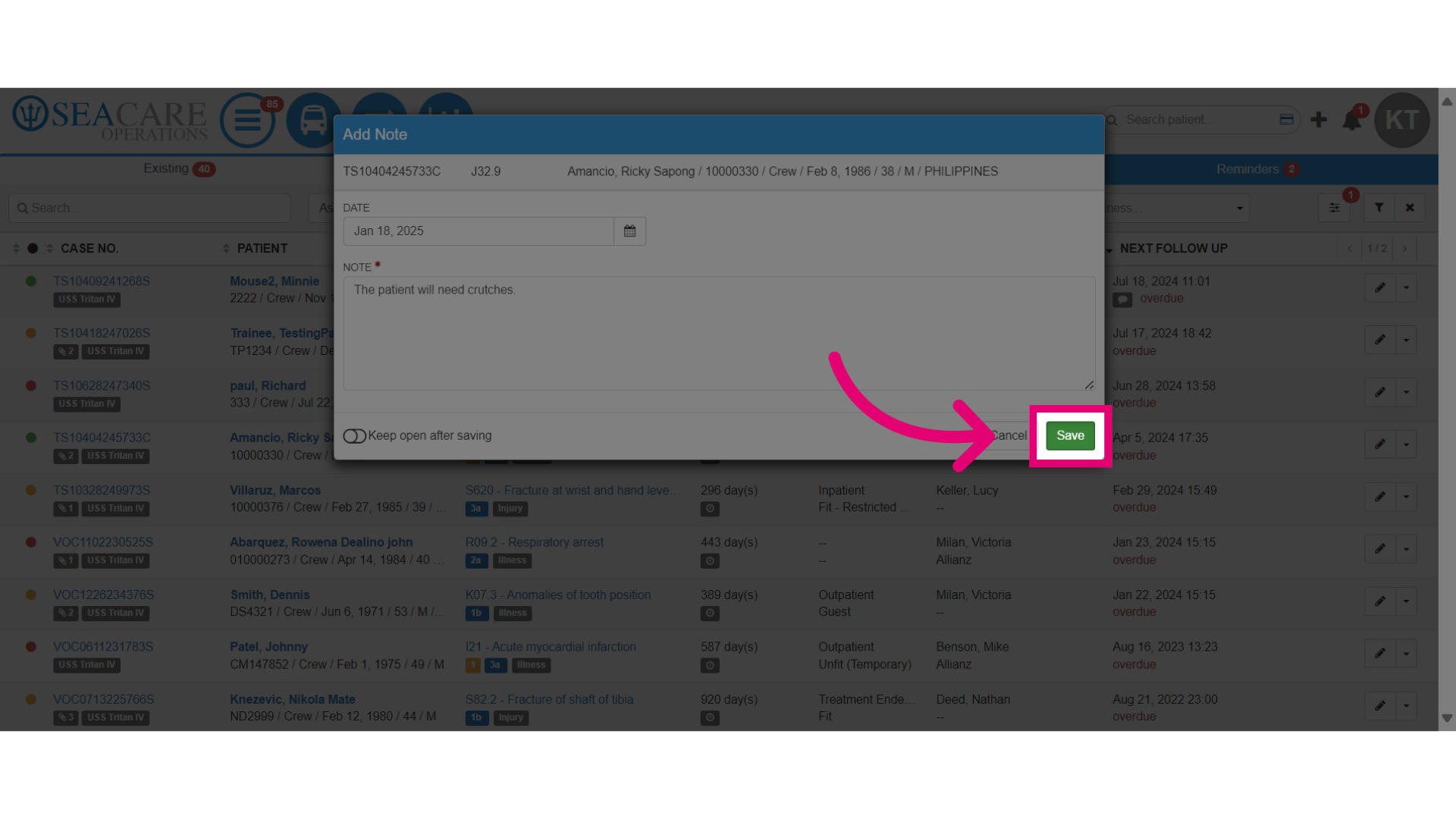Expand actions dropdown for case TS10328249973S
The width and height of the screenshot is (1456, 819).
pos(1406,497)
